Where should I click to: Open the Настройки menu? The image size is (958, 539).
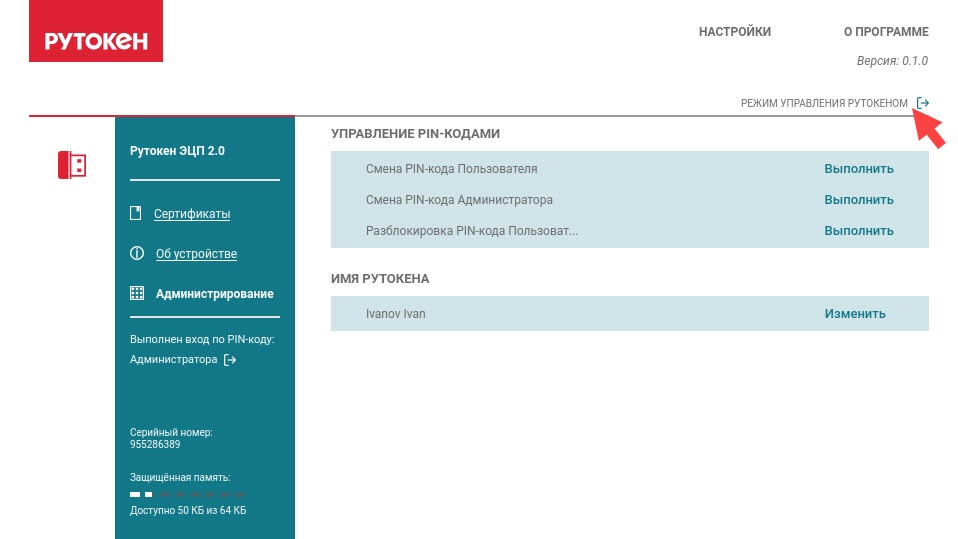pos(734,32)
